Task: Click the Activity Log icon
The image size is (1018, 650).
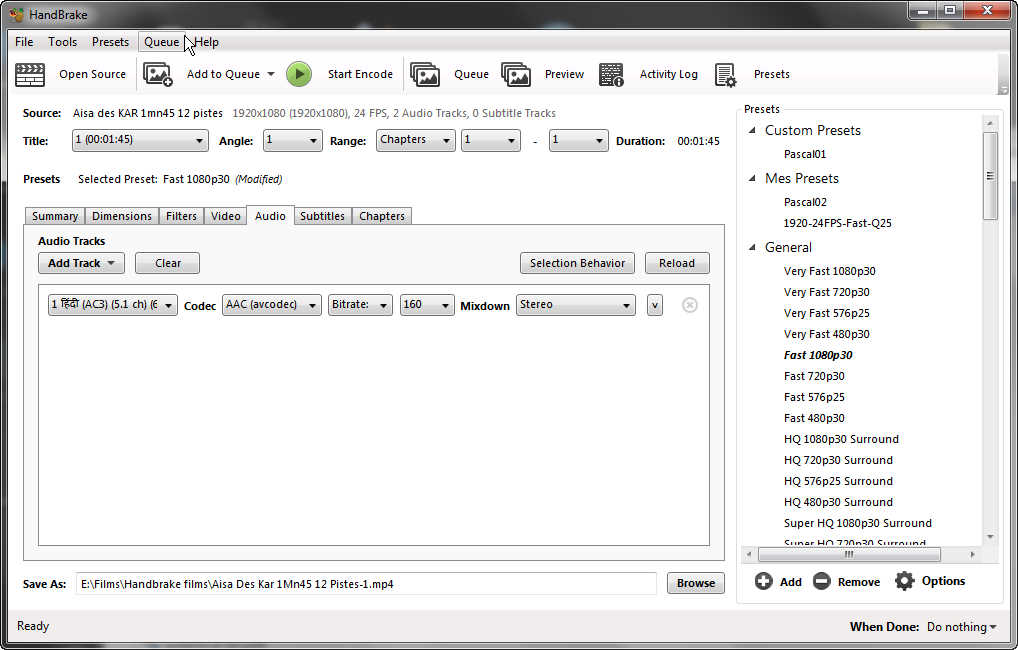Action: coord(611,75)
